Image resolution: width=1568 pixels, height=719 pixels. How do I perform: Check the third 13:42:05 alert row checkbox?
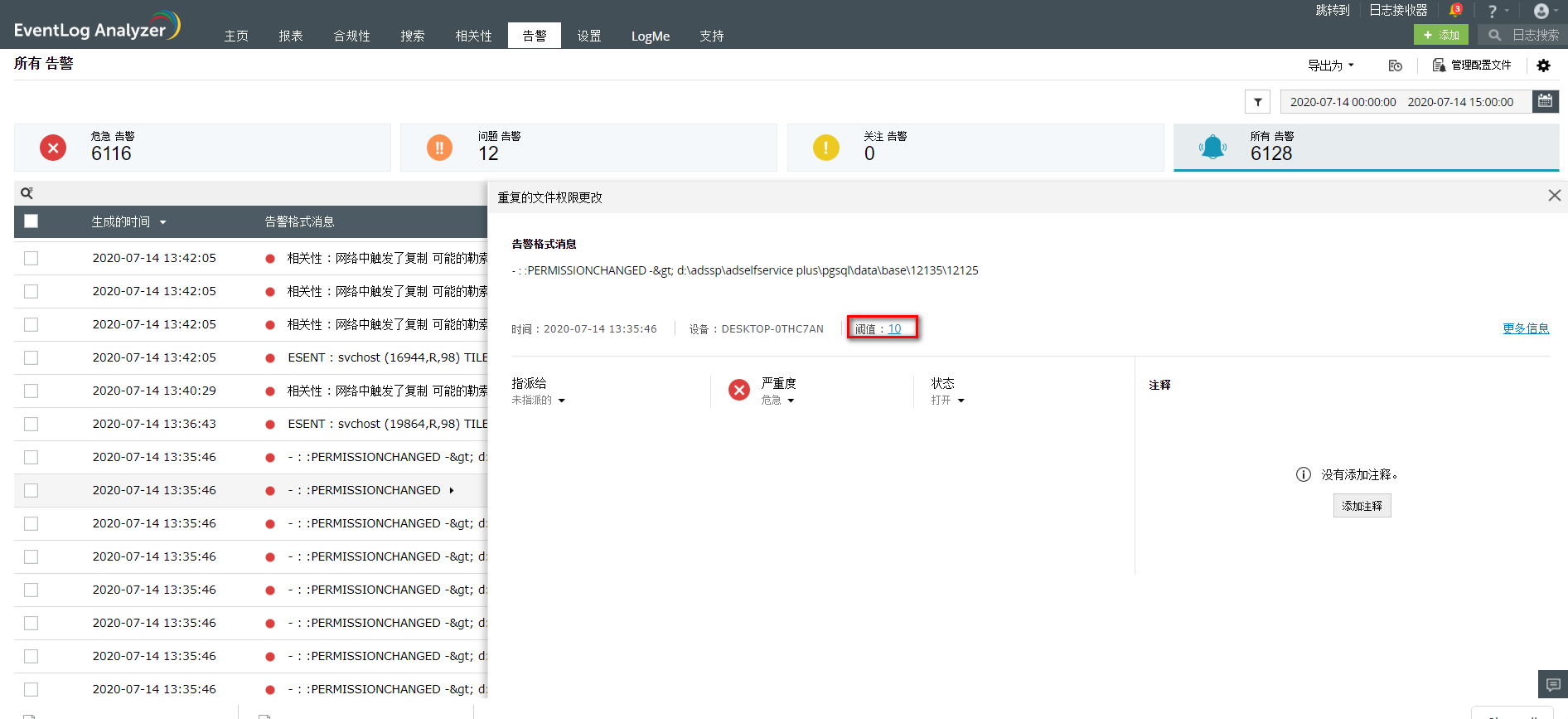pyautogui.click(x=31, y=324)
